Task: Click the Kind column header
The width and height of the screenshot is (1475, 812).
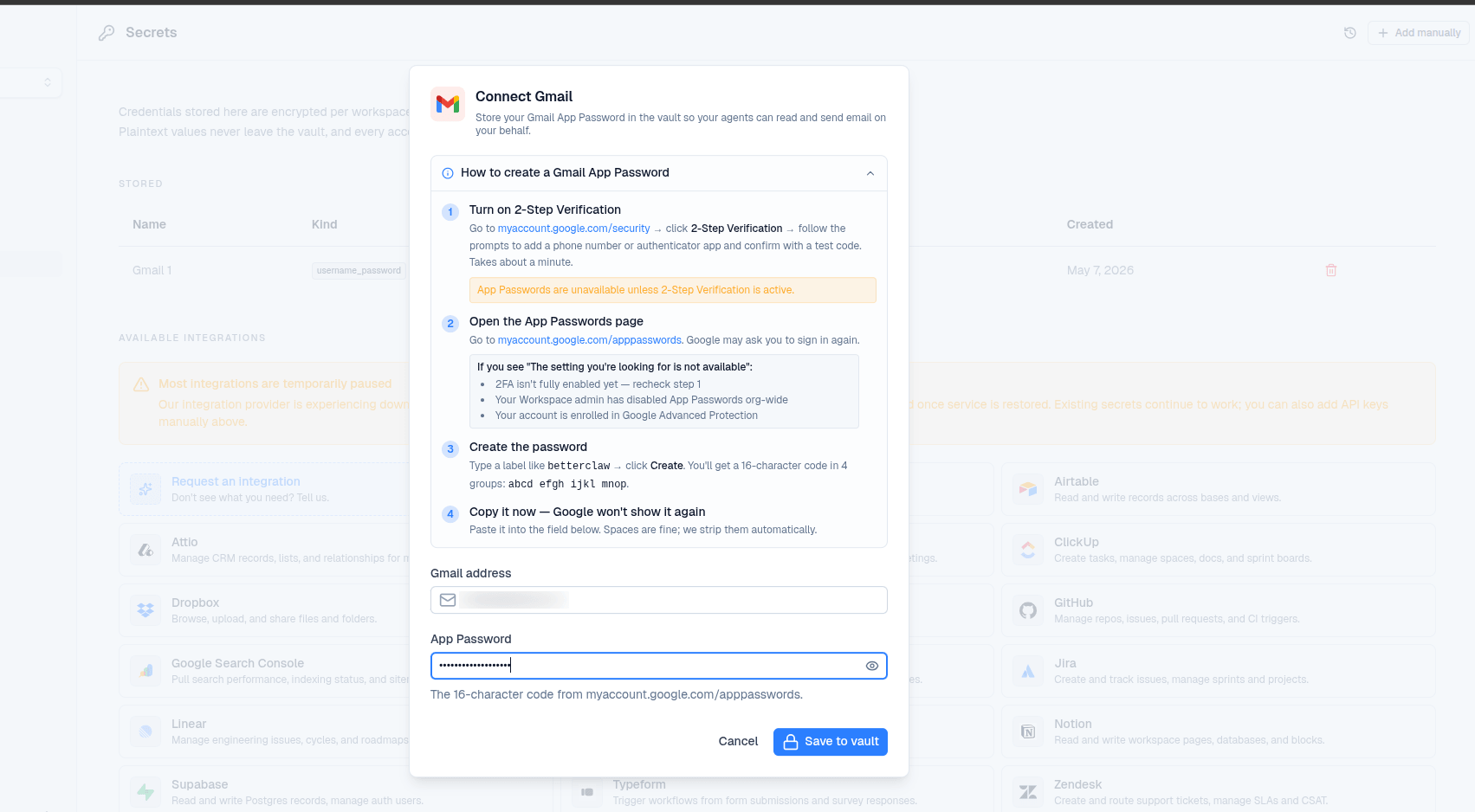Action: (x=324, y=224)
